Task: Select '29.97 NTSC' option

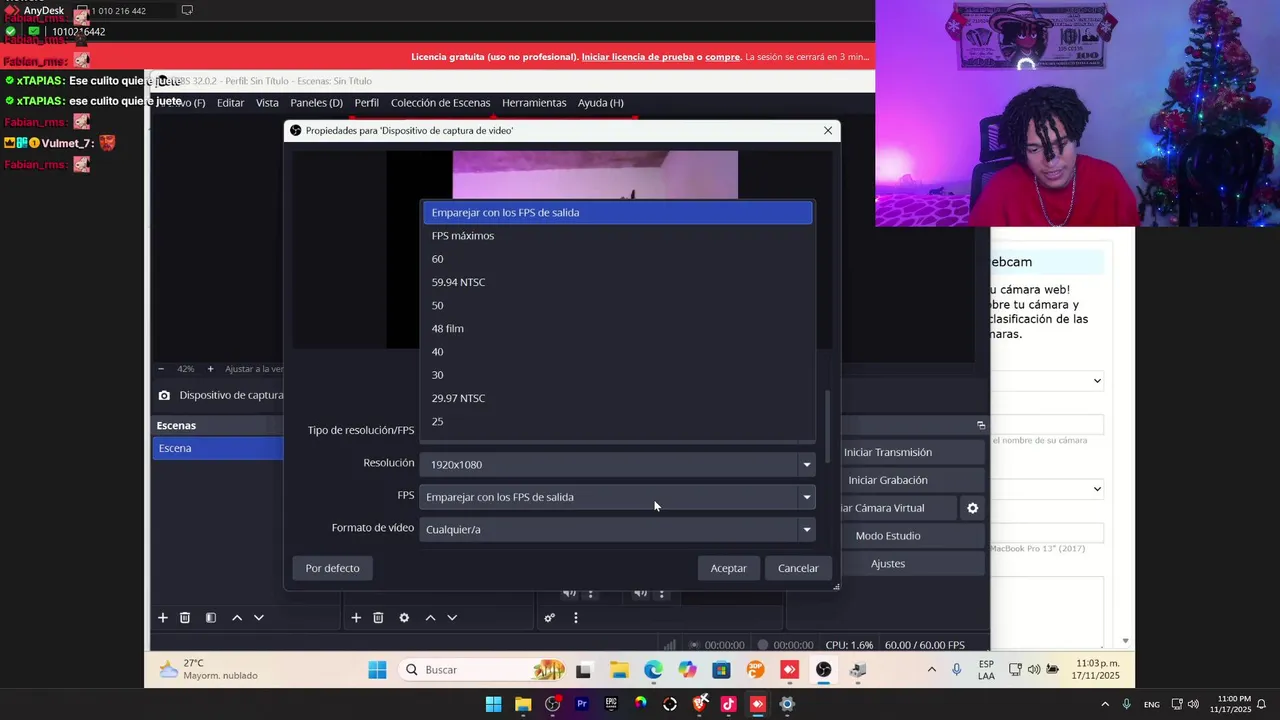Action: tap(617, 398)
